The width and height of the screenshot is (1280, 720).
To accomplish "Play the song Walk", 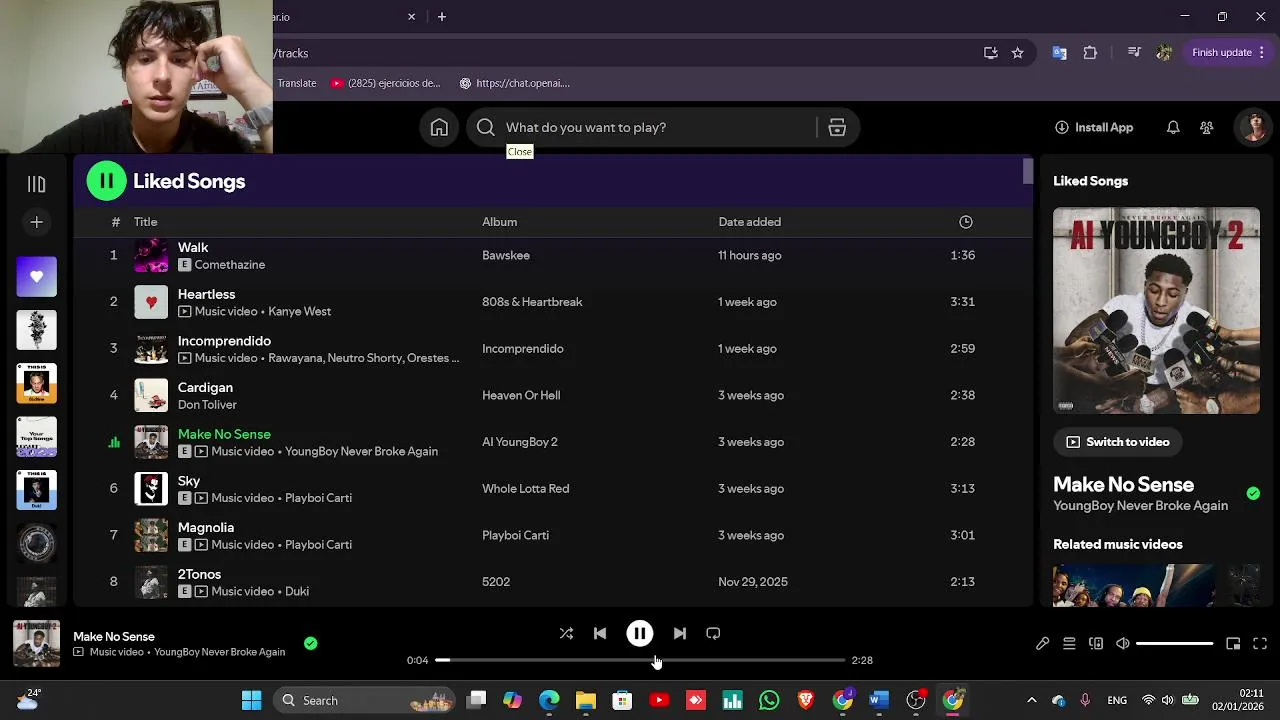I will [193, 247].
